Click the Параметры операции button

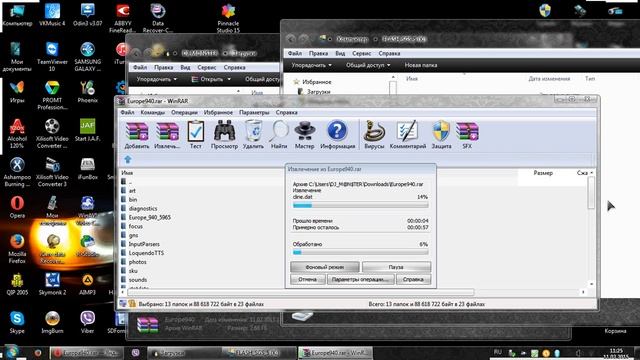[x=360, y=280]
